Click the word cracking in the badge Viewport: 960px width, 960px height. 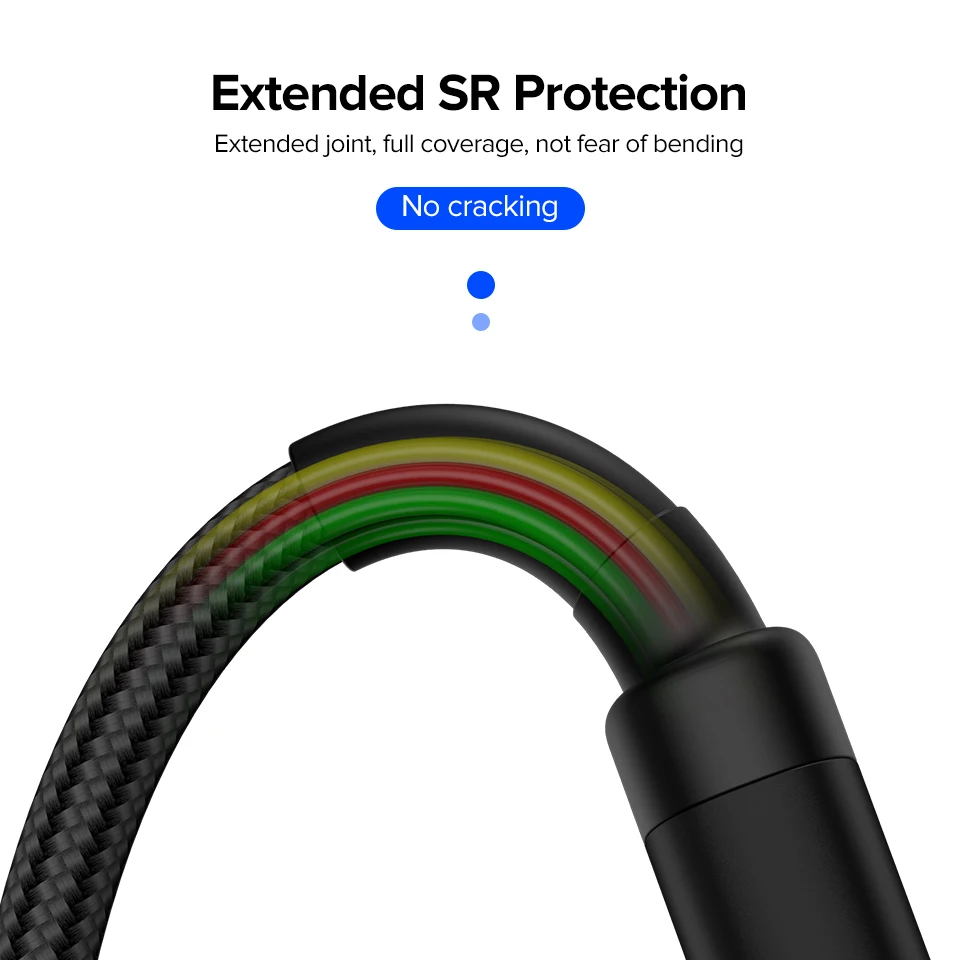tap(503, 207)
